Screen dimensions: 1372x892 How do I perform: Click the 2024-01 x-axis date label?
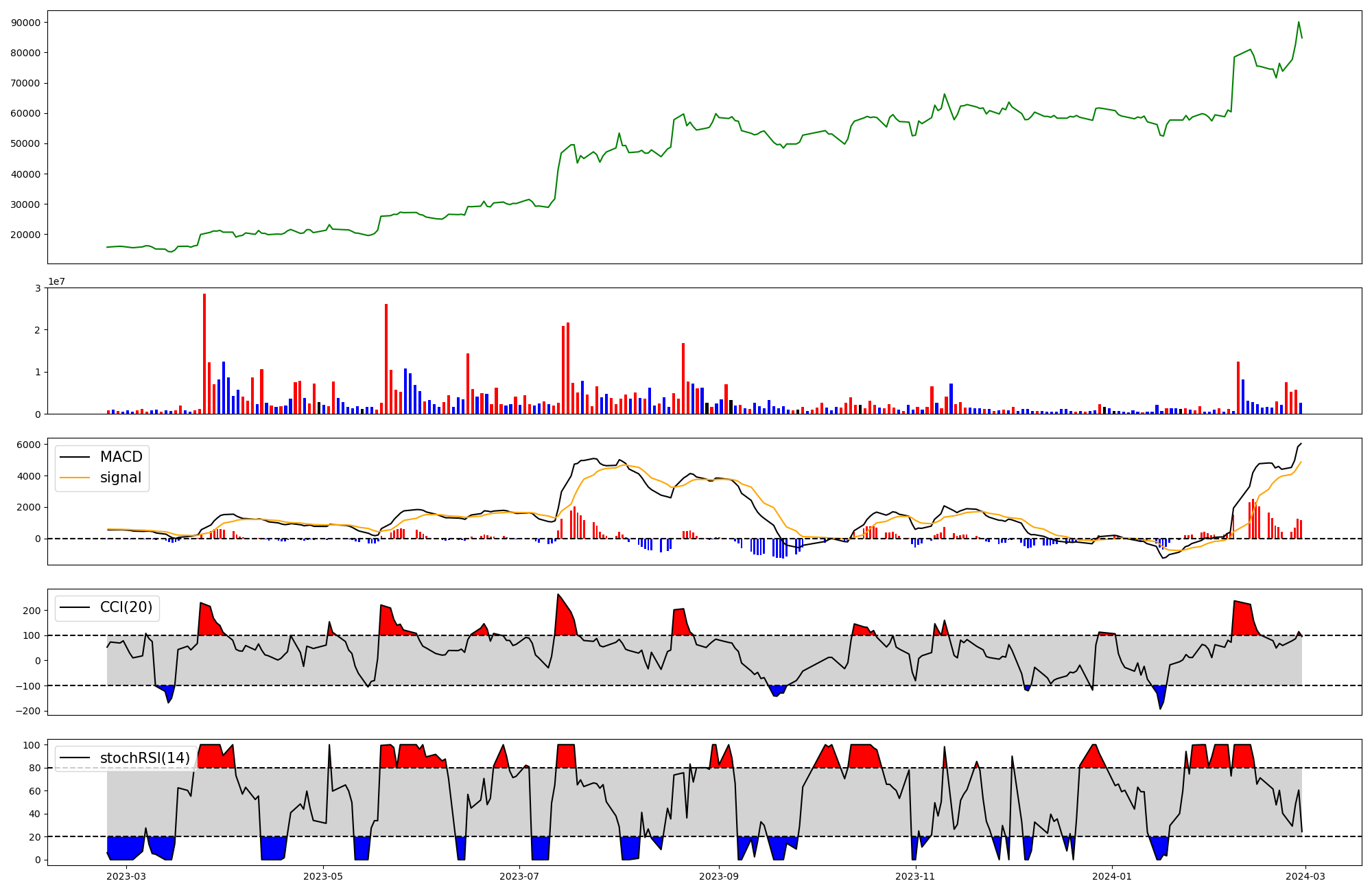pyautogui.click(x=1111, y=876)
